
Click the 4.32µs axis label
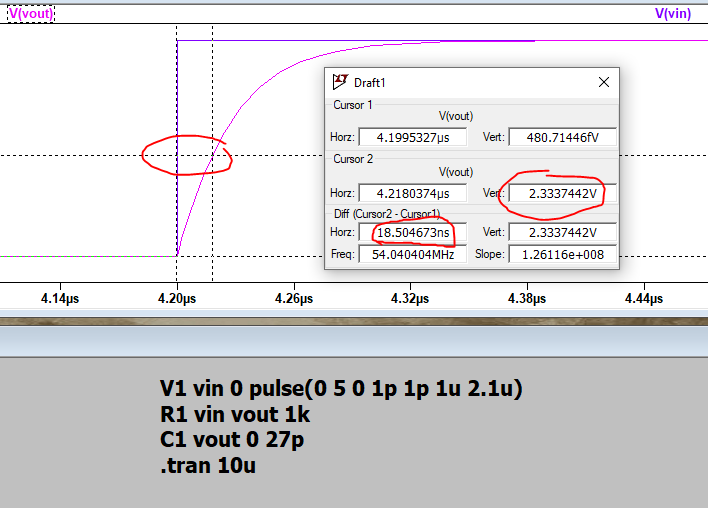point(410,298)
